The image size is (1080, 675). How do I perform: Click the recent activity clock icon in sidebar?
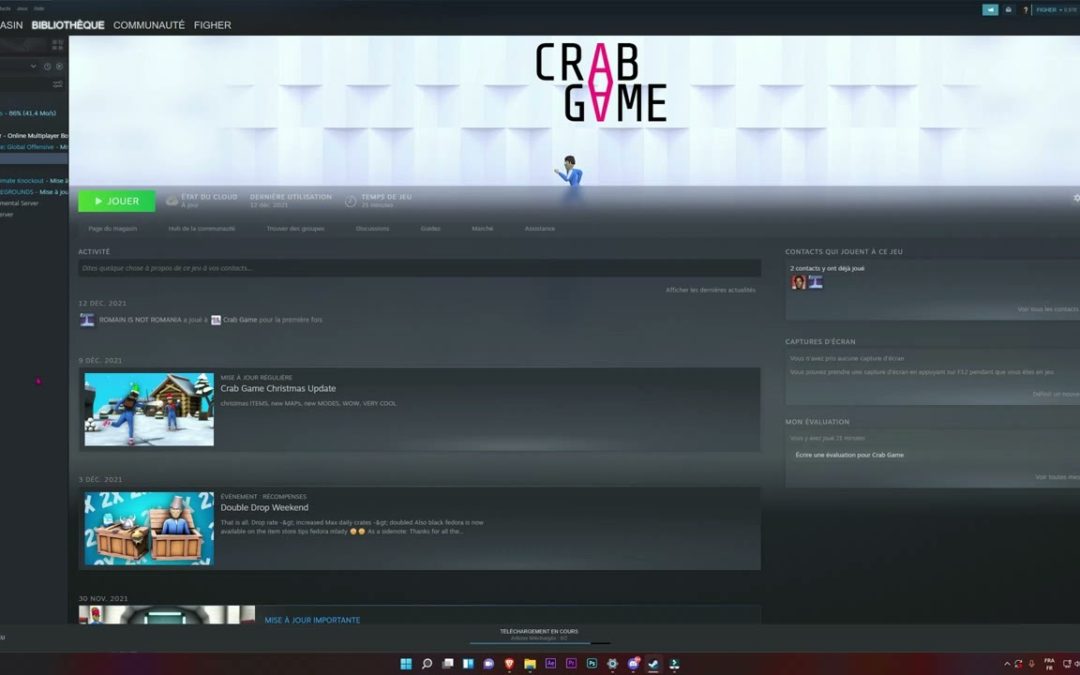48,66
